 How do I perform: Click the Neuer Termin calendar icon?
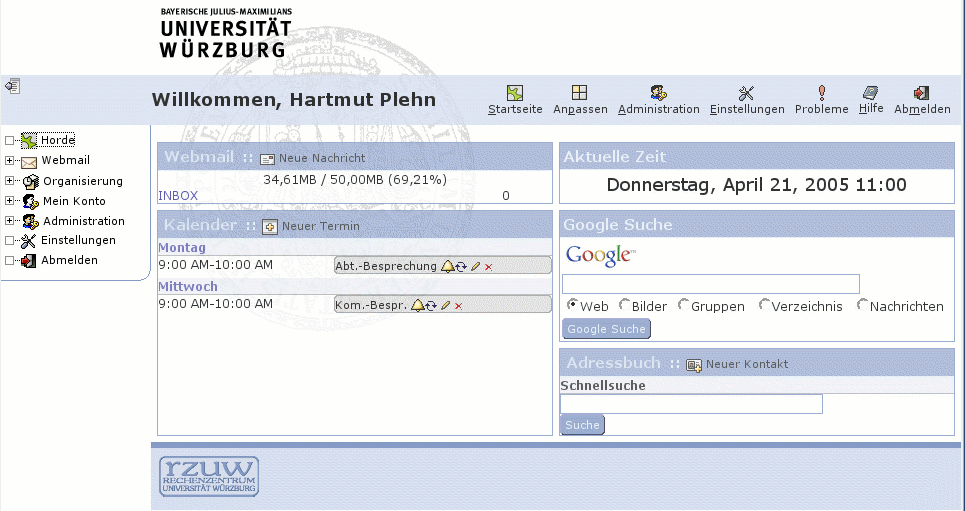coord(270,227)
